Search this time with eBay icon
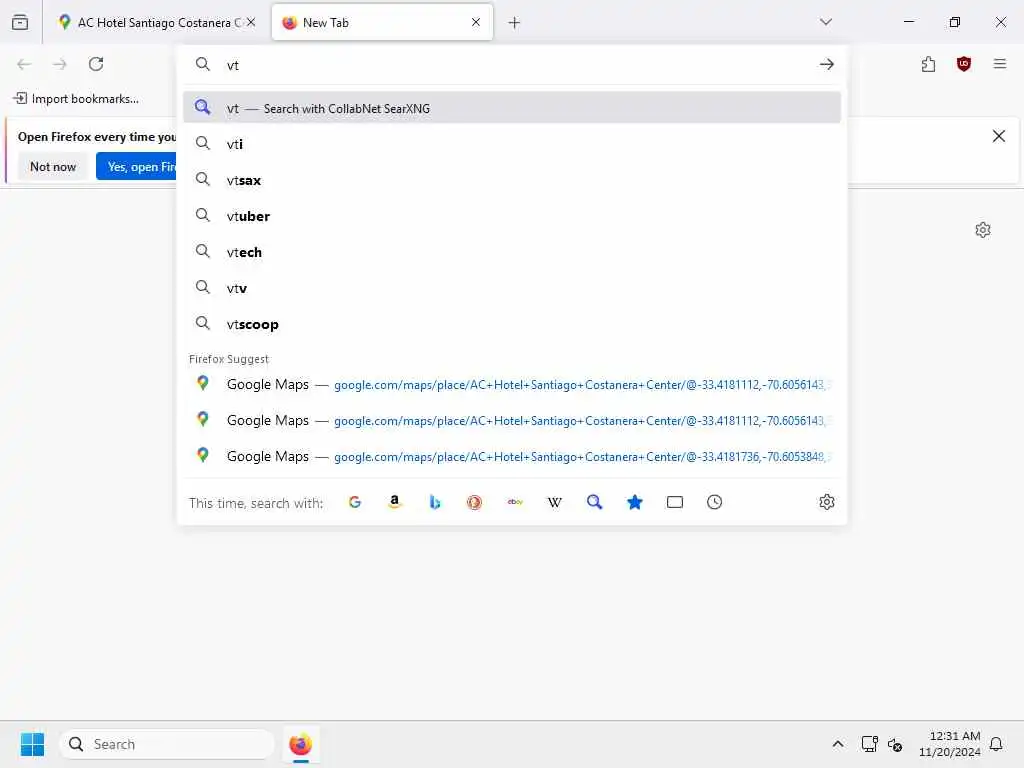Viewport: 1024px width, 768px height. [515, 502]
